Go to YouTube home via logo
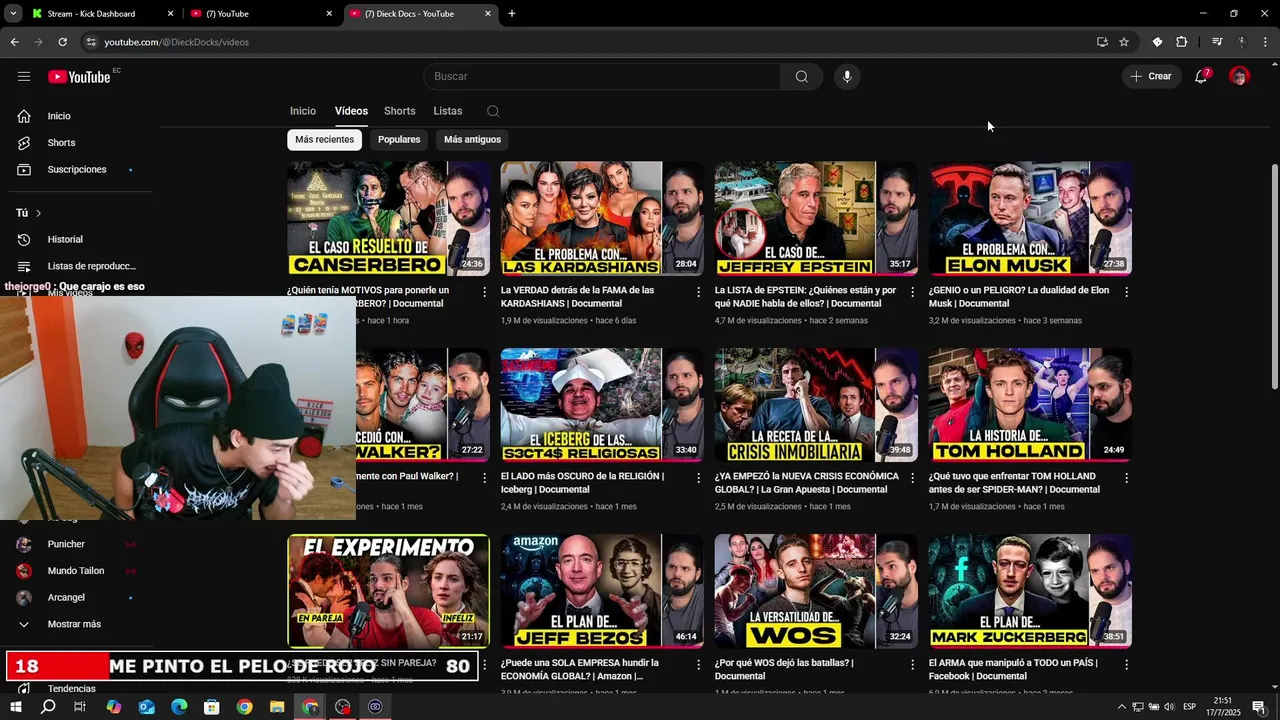The width and height of the screenshot is (1280, 720). coord(79,77)
